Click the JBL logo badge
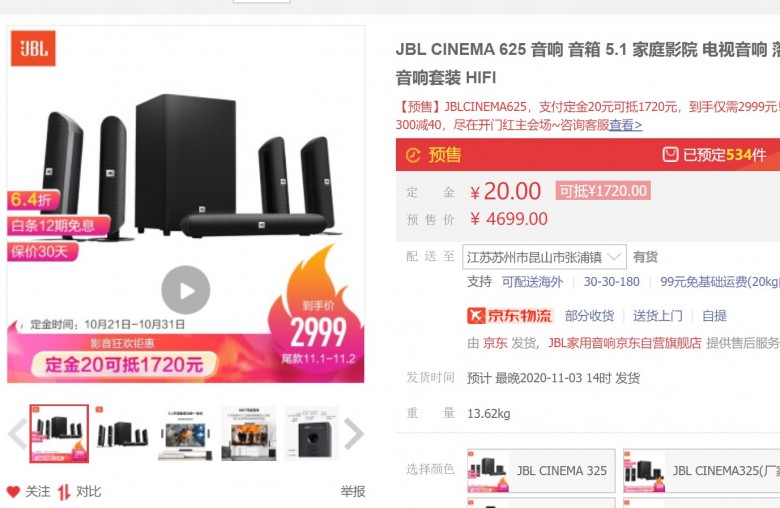This screenshot has height=508, width=780. pos(33,48)
